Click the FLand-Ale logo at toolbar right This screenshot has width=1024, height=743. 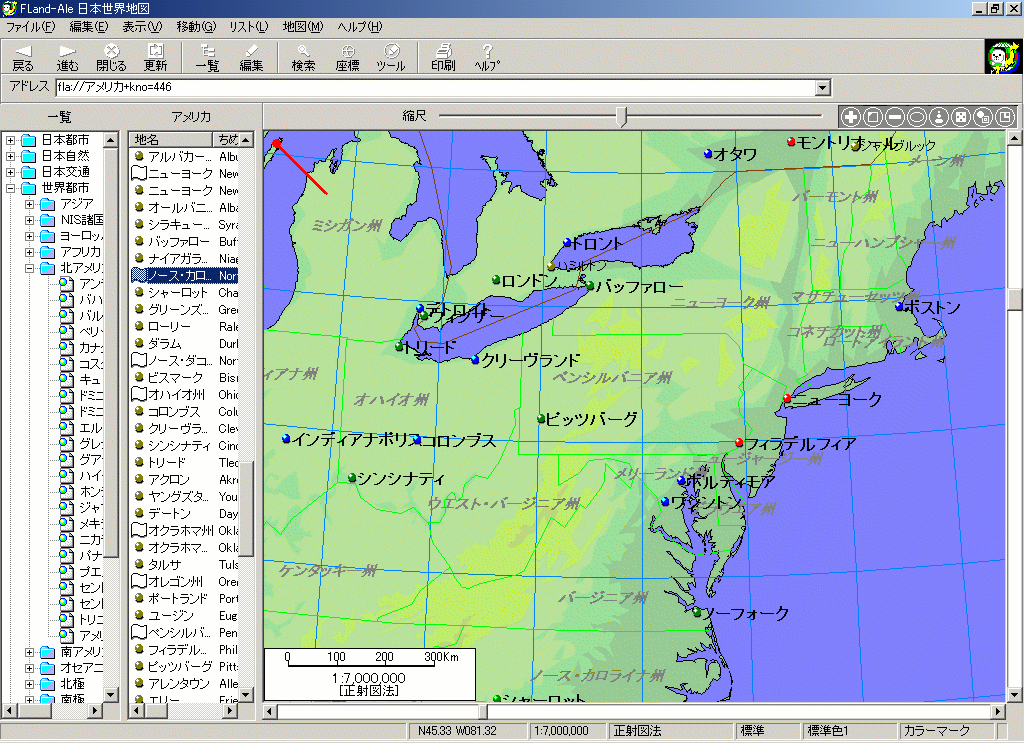1002,57
